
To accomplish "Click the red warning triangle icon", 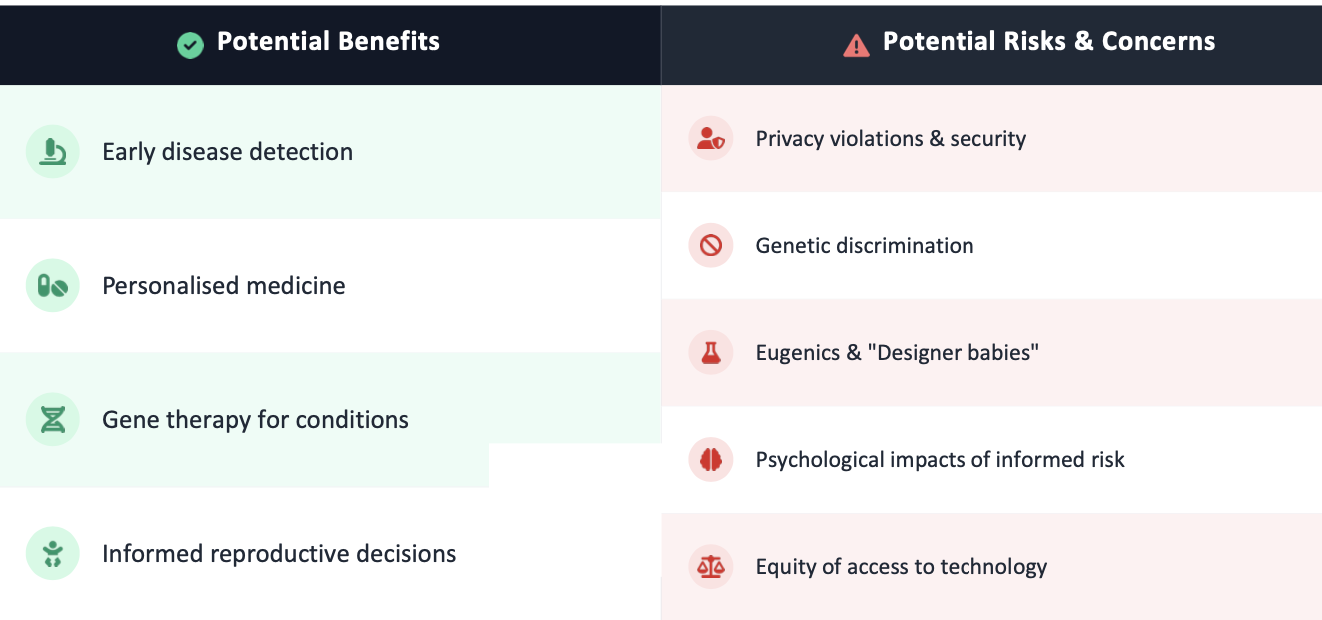I will [856, 44].
